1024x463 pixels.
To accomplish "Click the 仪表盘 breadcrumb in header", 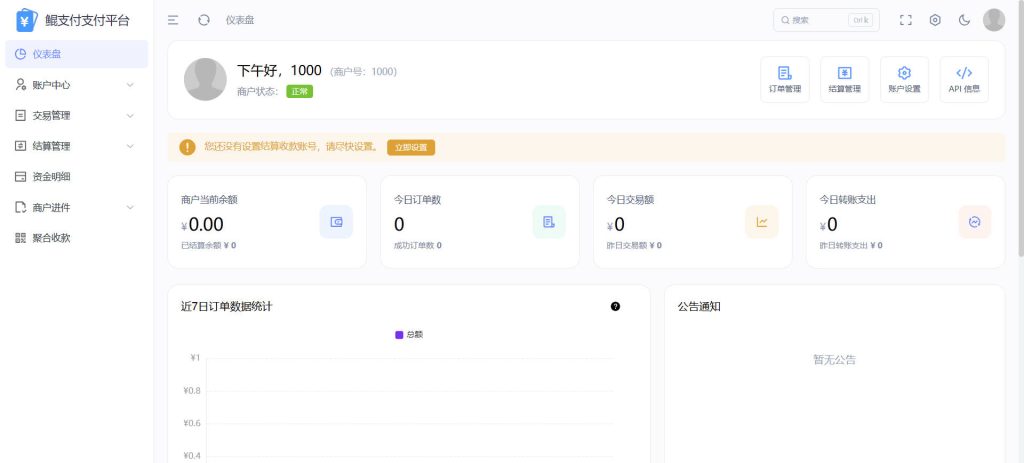I will coord(240,20).
